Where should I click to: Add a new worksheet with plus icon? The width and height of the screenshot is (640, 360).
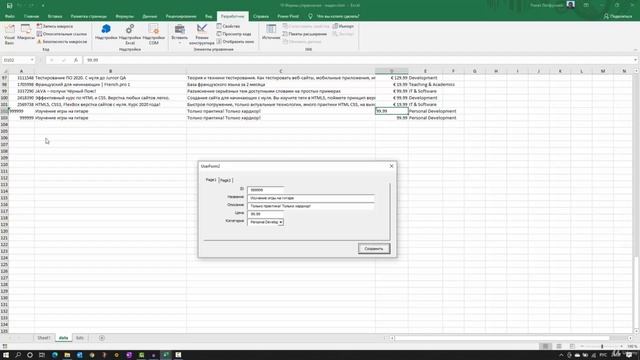[102, 338]
